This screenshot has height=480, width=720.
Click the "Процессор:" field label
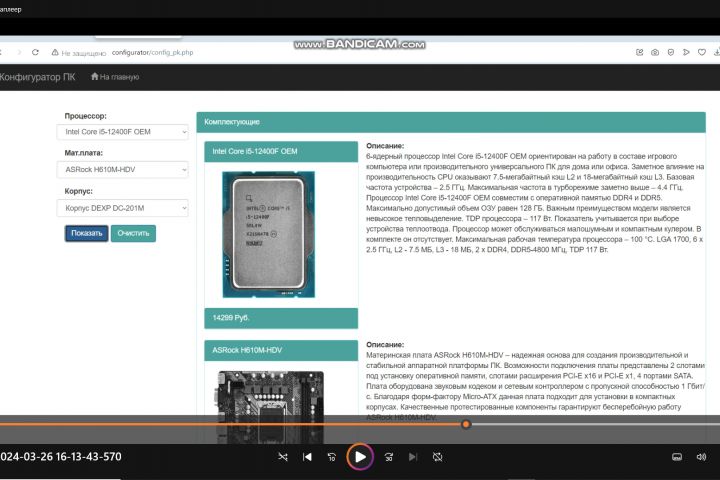(x=85, y=116)
